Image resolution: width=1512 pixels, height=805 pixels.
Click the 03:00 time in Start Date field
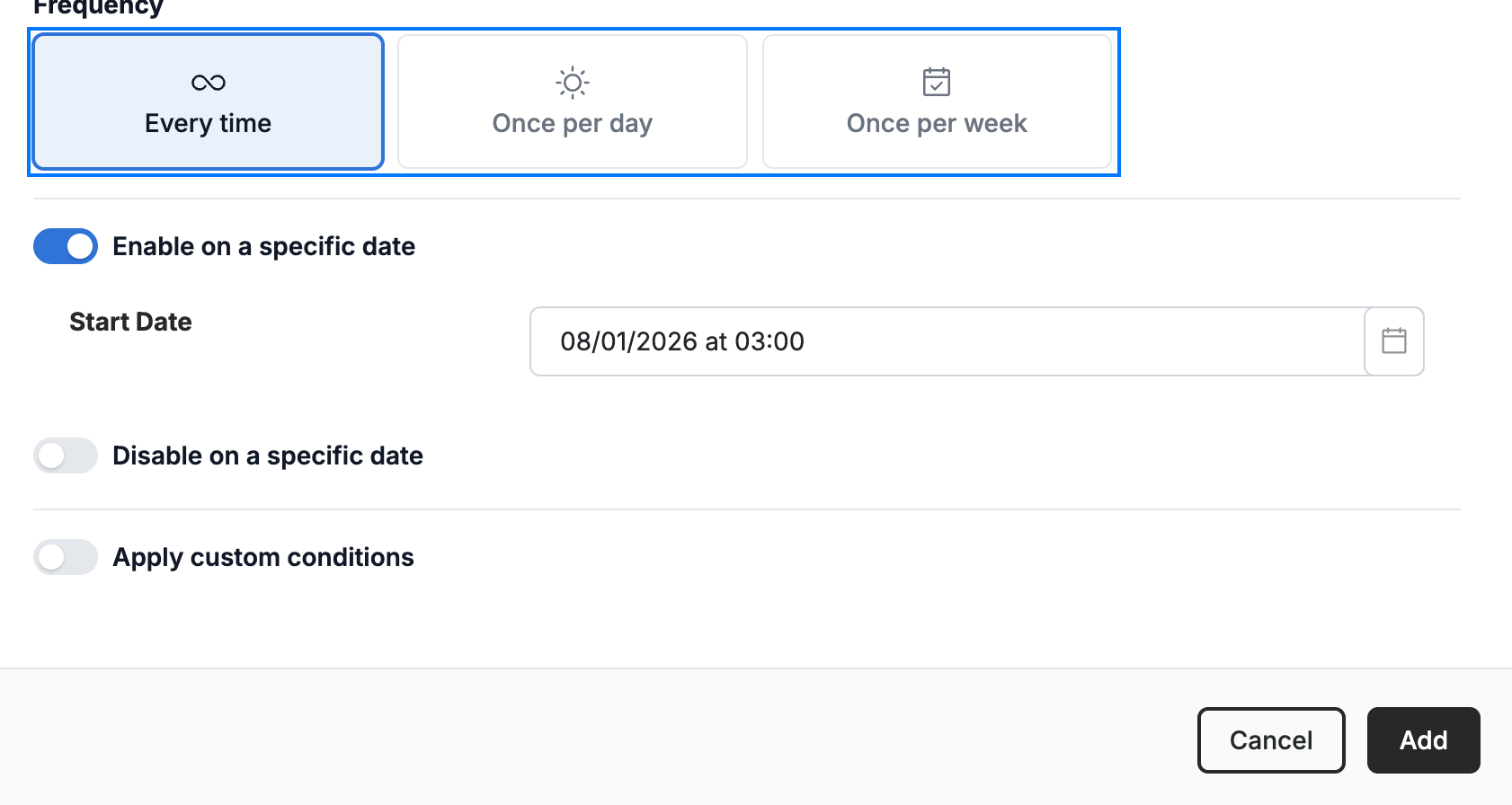point(769,341)
